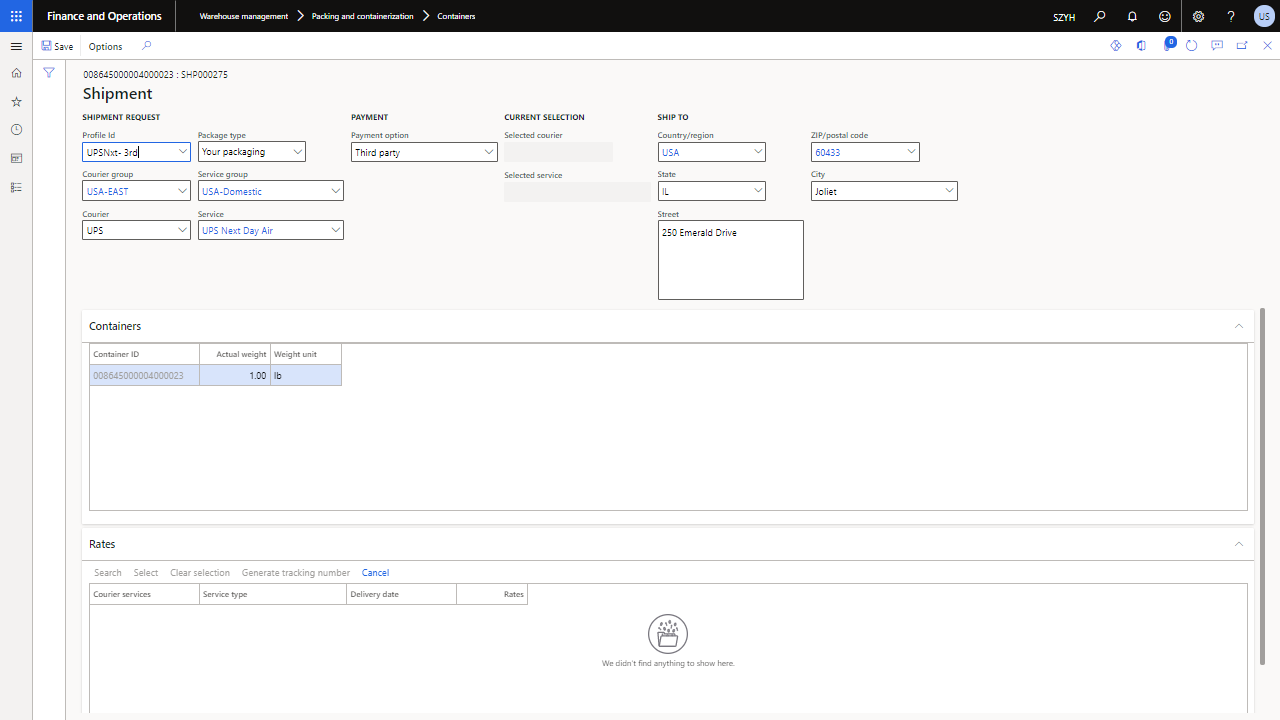Viewport: 1280px width, 720px height.
Task: Click action pane search magnifier
Action: (x=147, y=46)
